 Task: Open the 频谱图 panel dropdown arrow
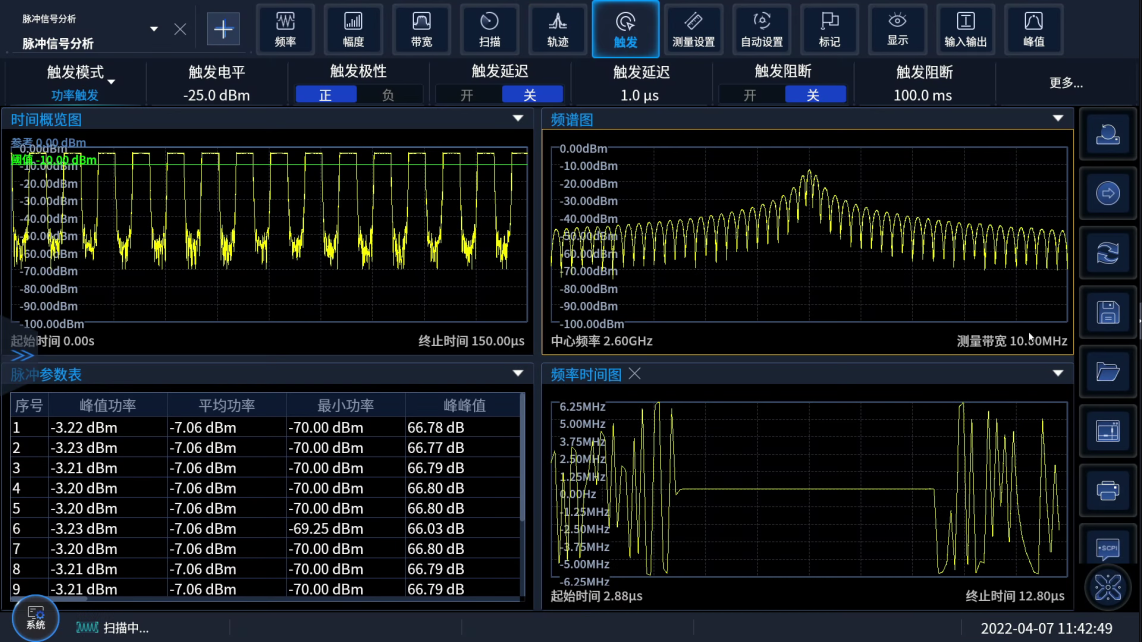point(1058,119)
